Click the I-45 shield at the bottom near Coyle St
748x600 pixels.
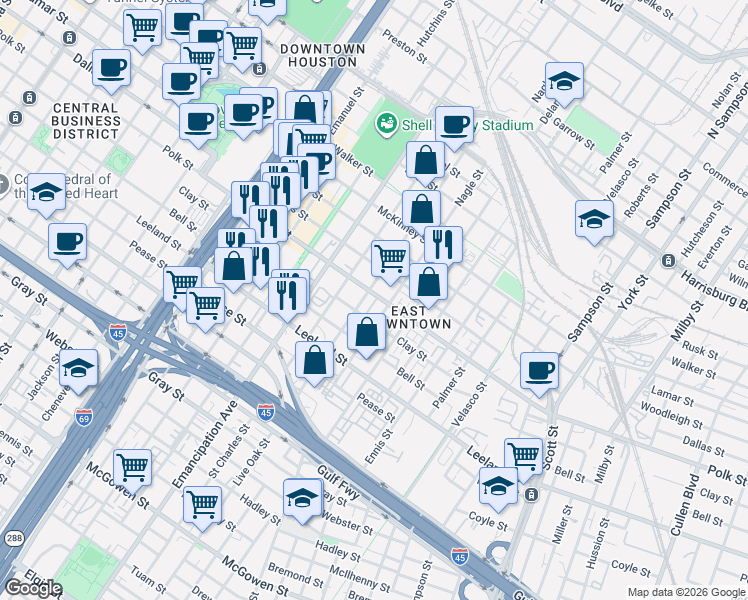coord(459,557)
